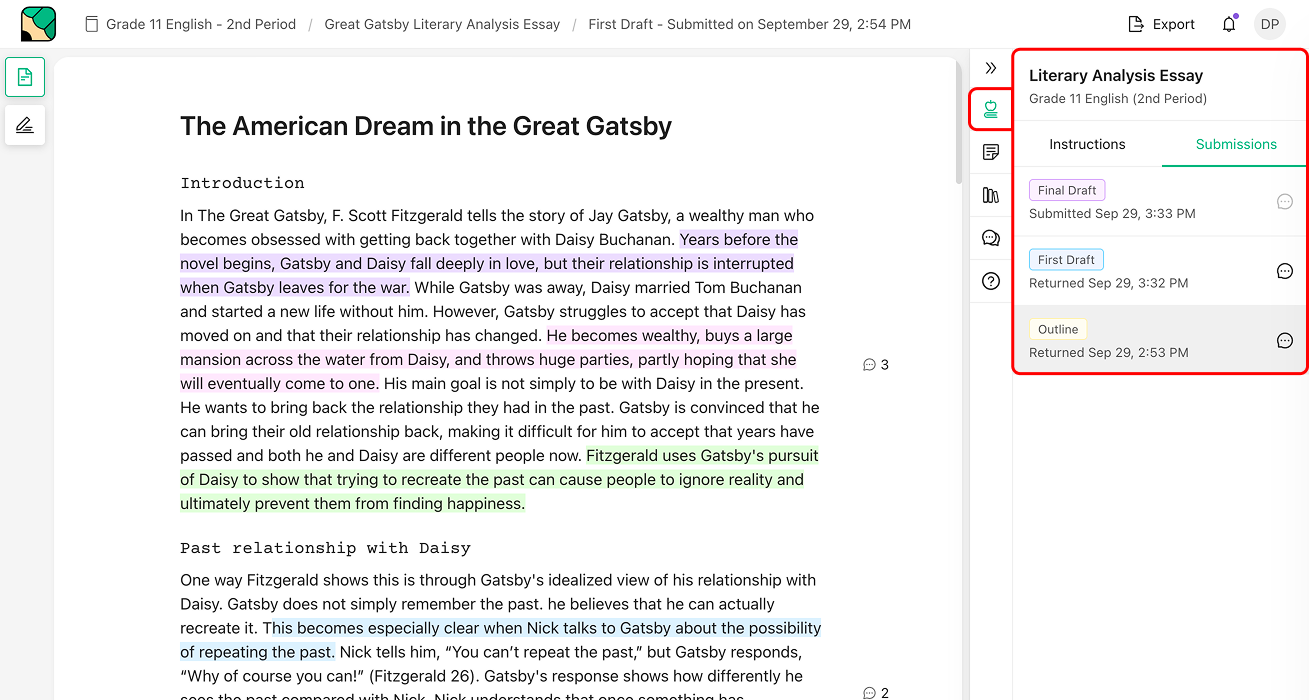1309x700 pixels.
Task: Click the Export button
Action: coord(1161,24)
